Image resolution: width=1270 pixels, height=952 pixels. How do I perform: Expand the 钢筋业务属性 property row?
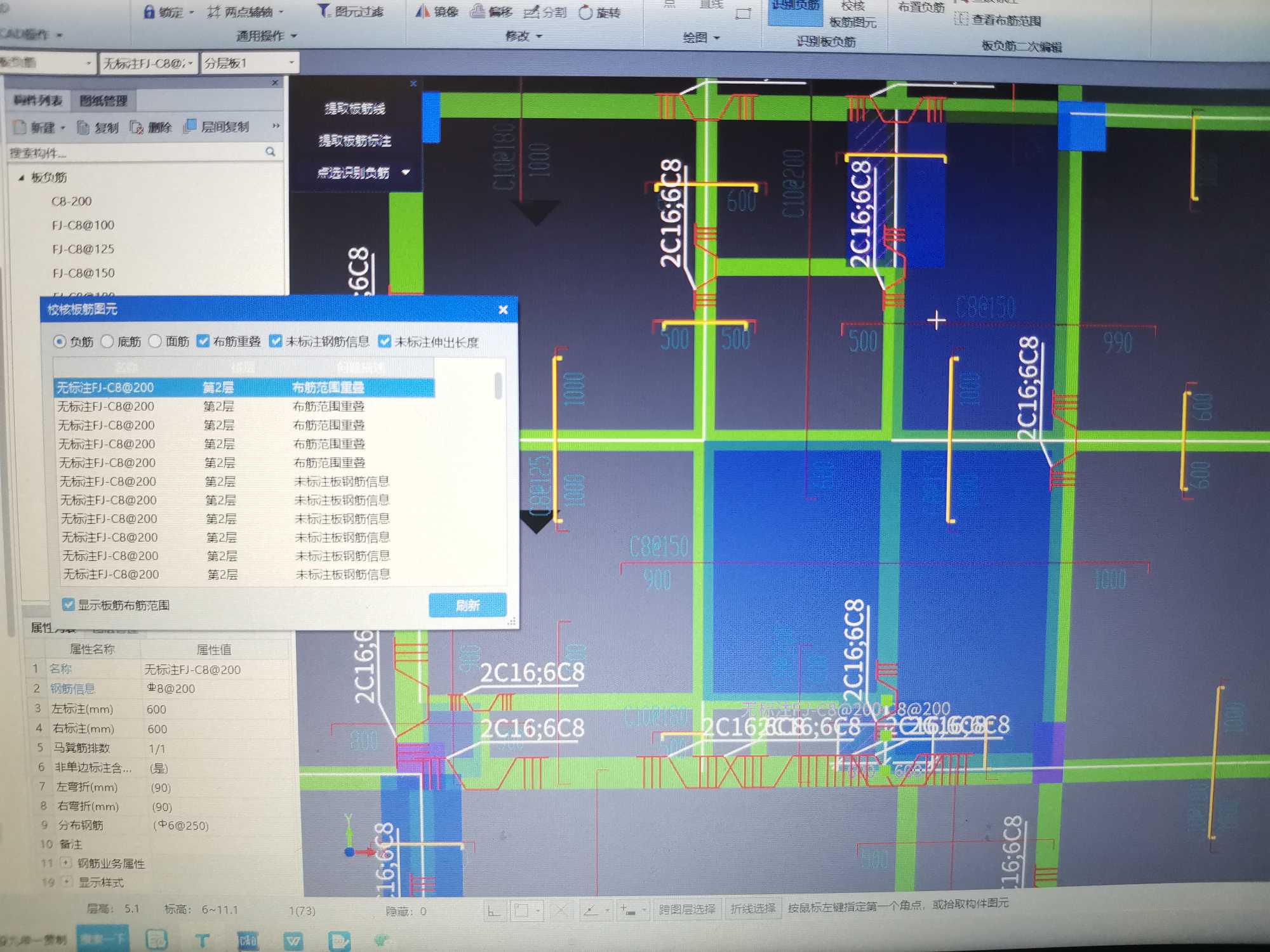[66, 863]
